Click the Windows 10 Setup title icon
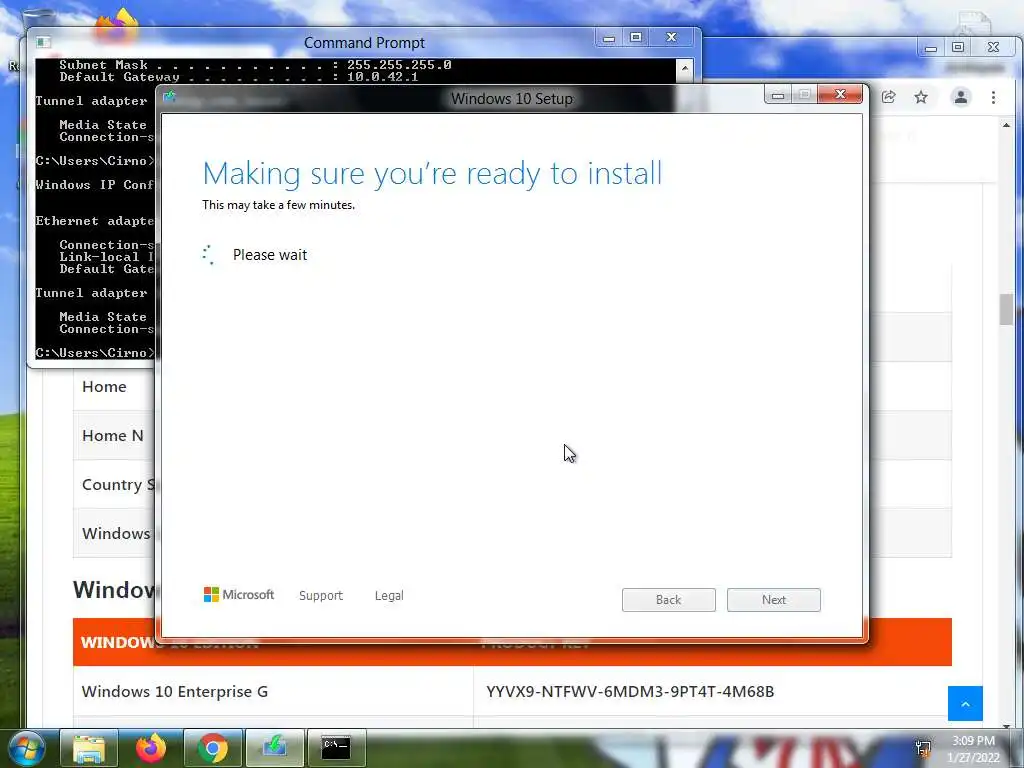This screenshot has width=1024, height=768. pyautogui.click(x=170, y=97)
